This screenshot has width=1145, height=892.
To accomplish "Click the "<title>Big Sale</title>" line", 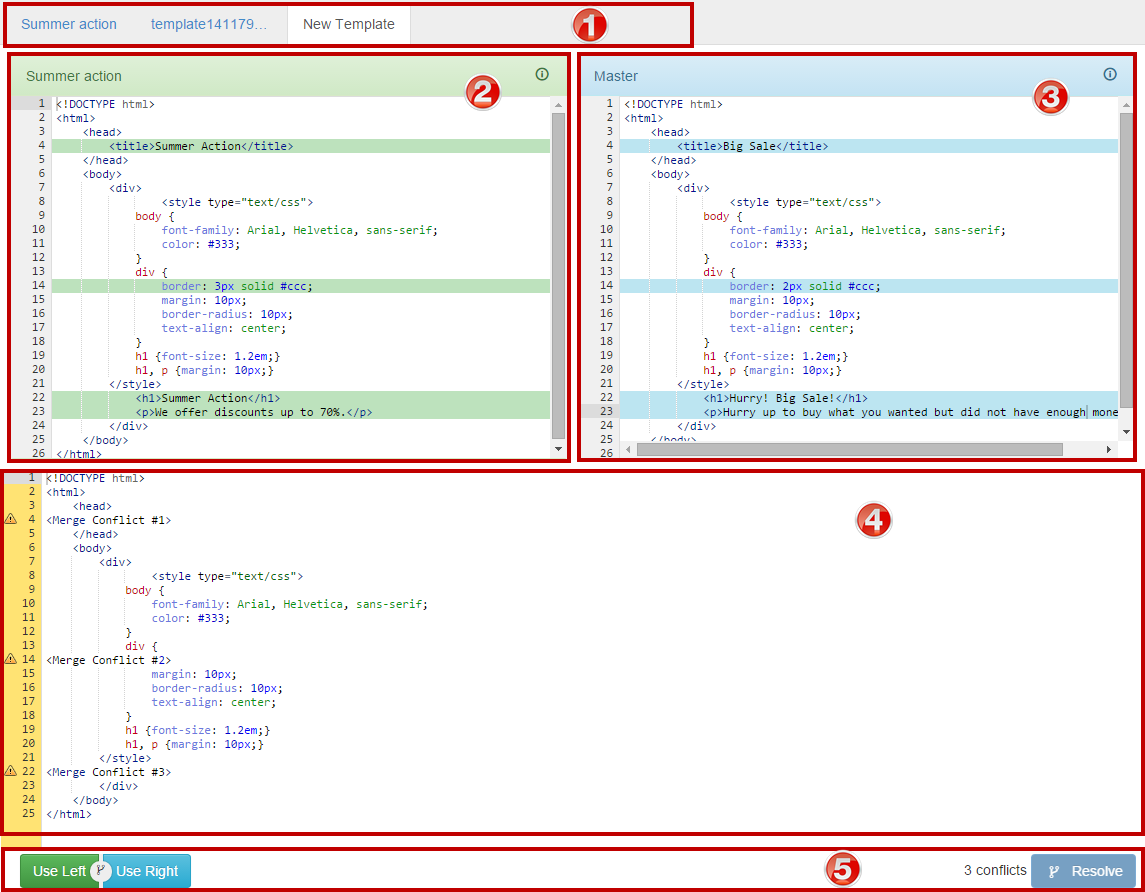I will pyautogui.click(x=869, y=146).
